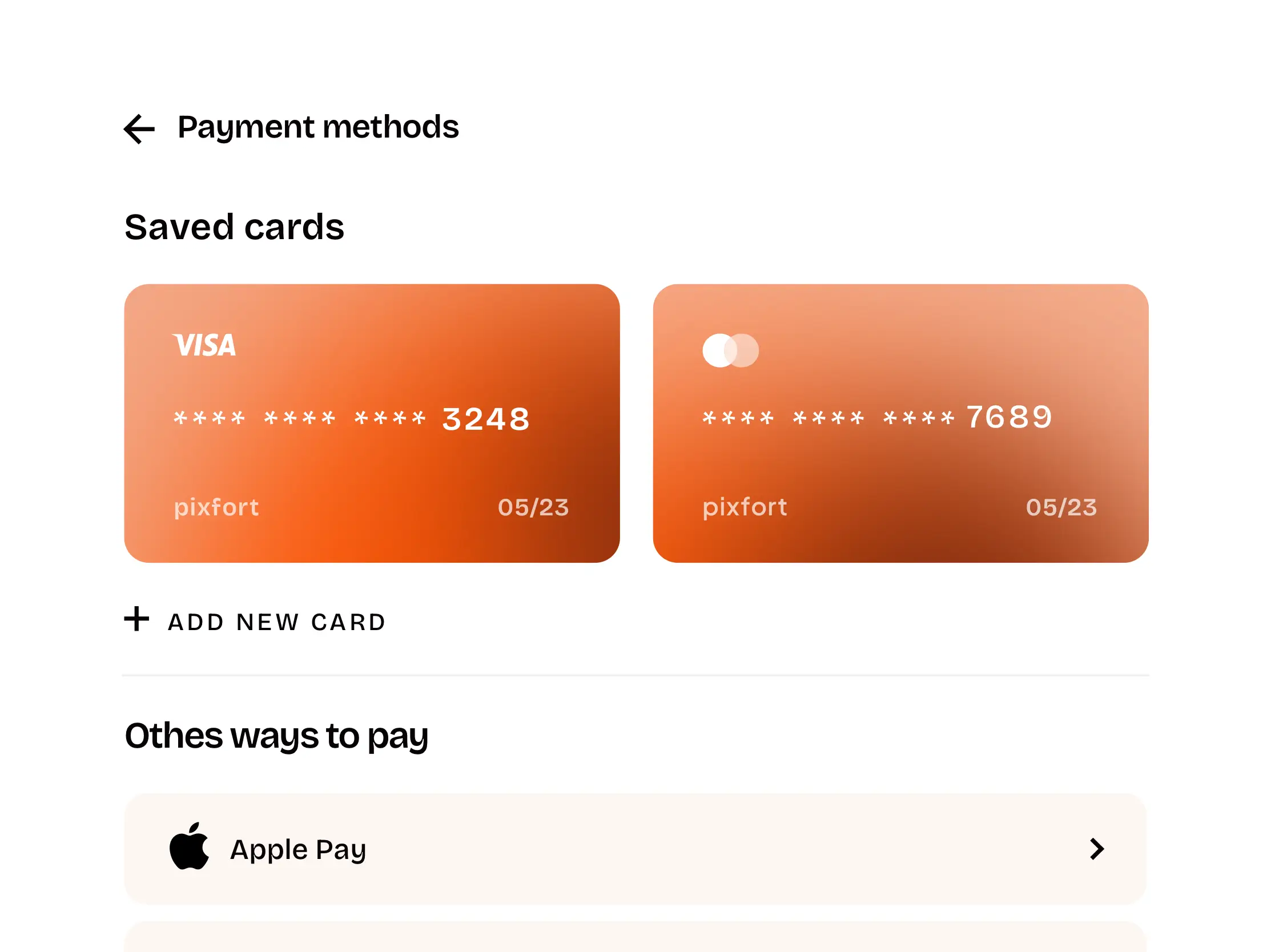Click the pixfort name on the Mastercard
This screenshot has height=952, width=1271.
745,507
